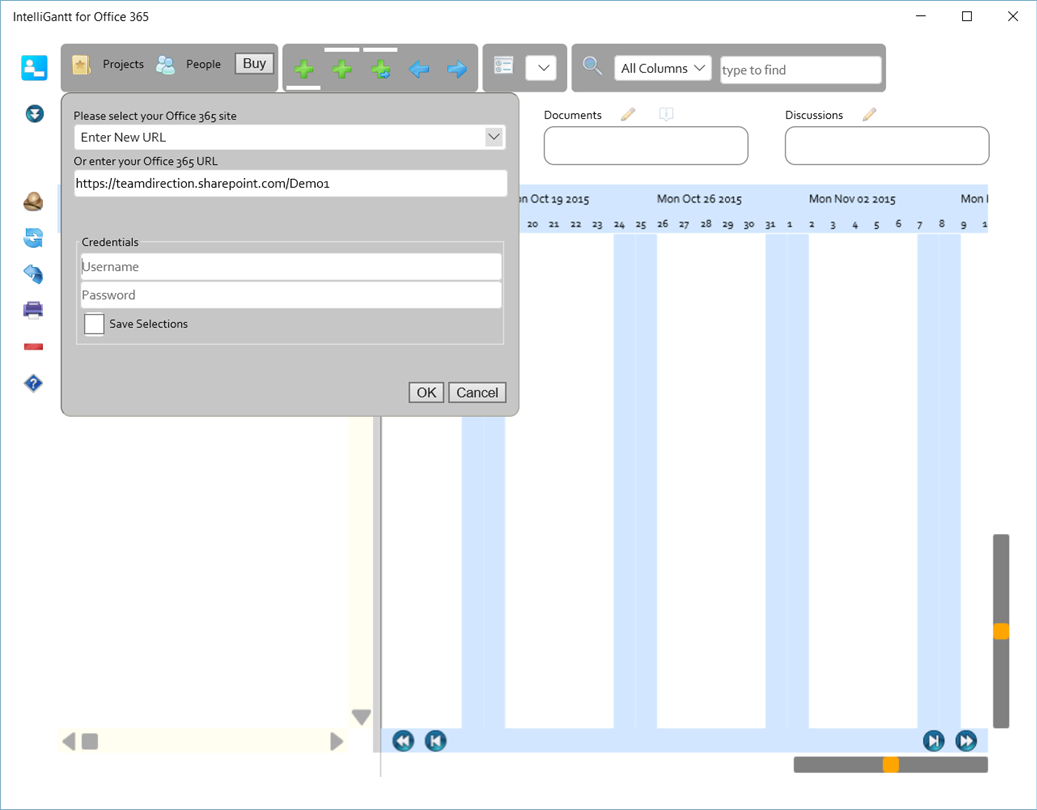Click the grid scroll-down triangle

pos(361,717)
